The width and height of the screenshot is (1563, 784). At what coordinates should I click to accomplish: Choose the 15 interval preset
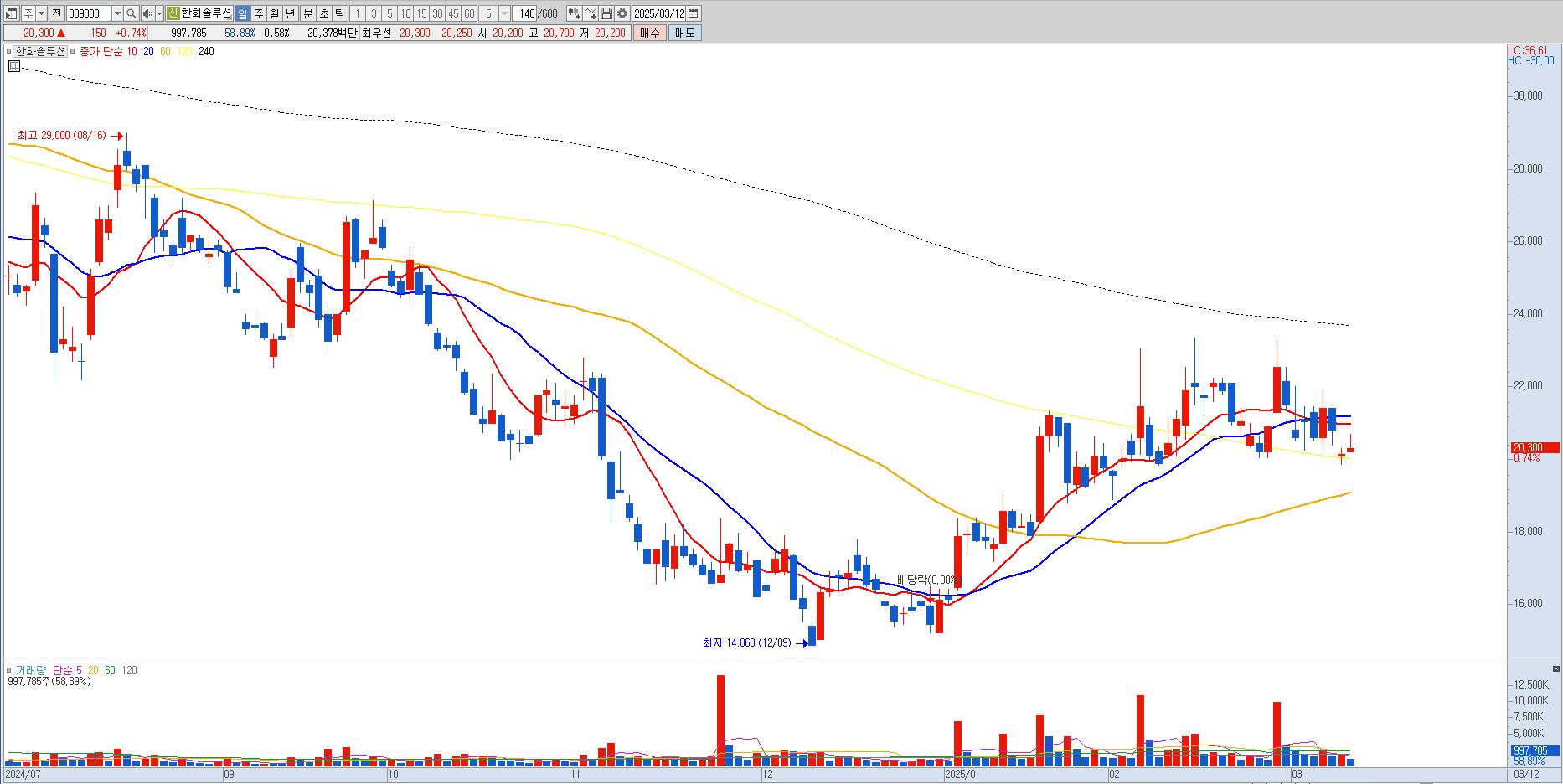click(x=421, y=13)
